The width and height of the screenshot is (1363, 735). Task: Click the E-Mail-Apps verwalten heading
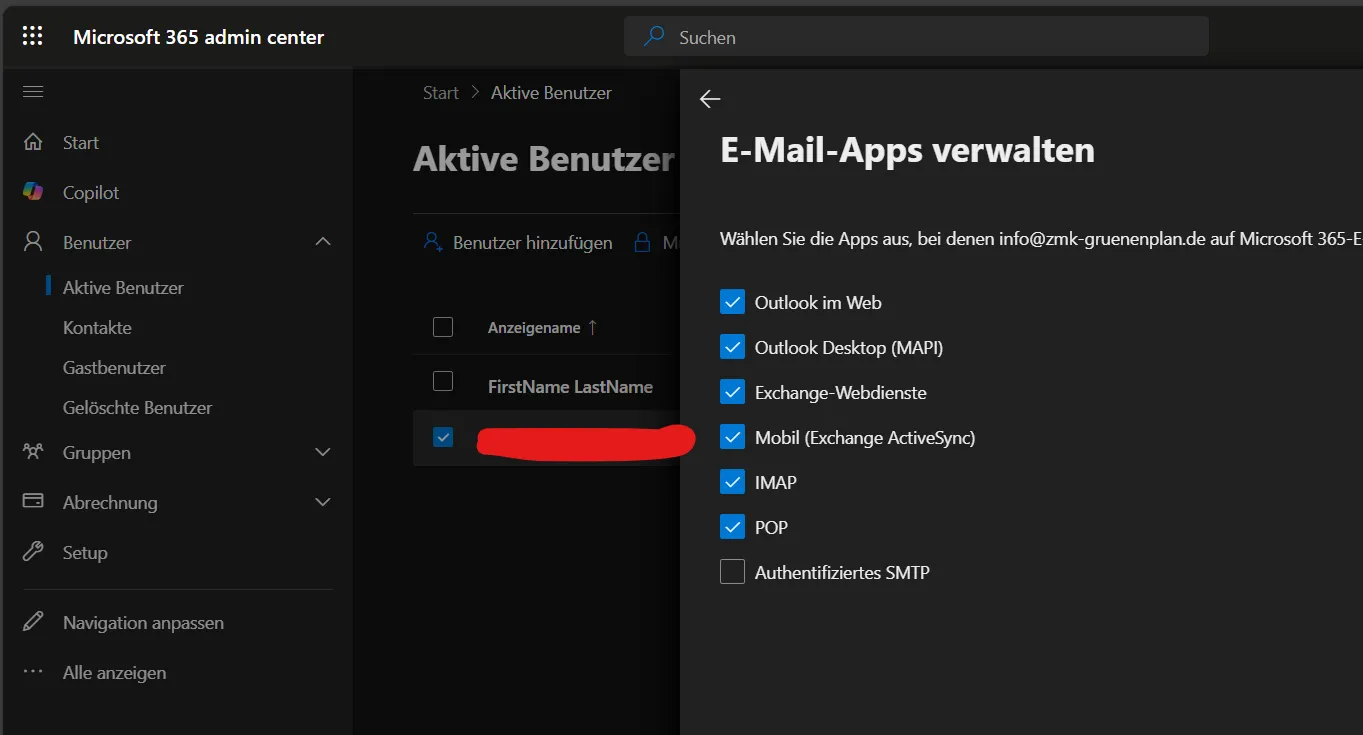point(907,150)
